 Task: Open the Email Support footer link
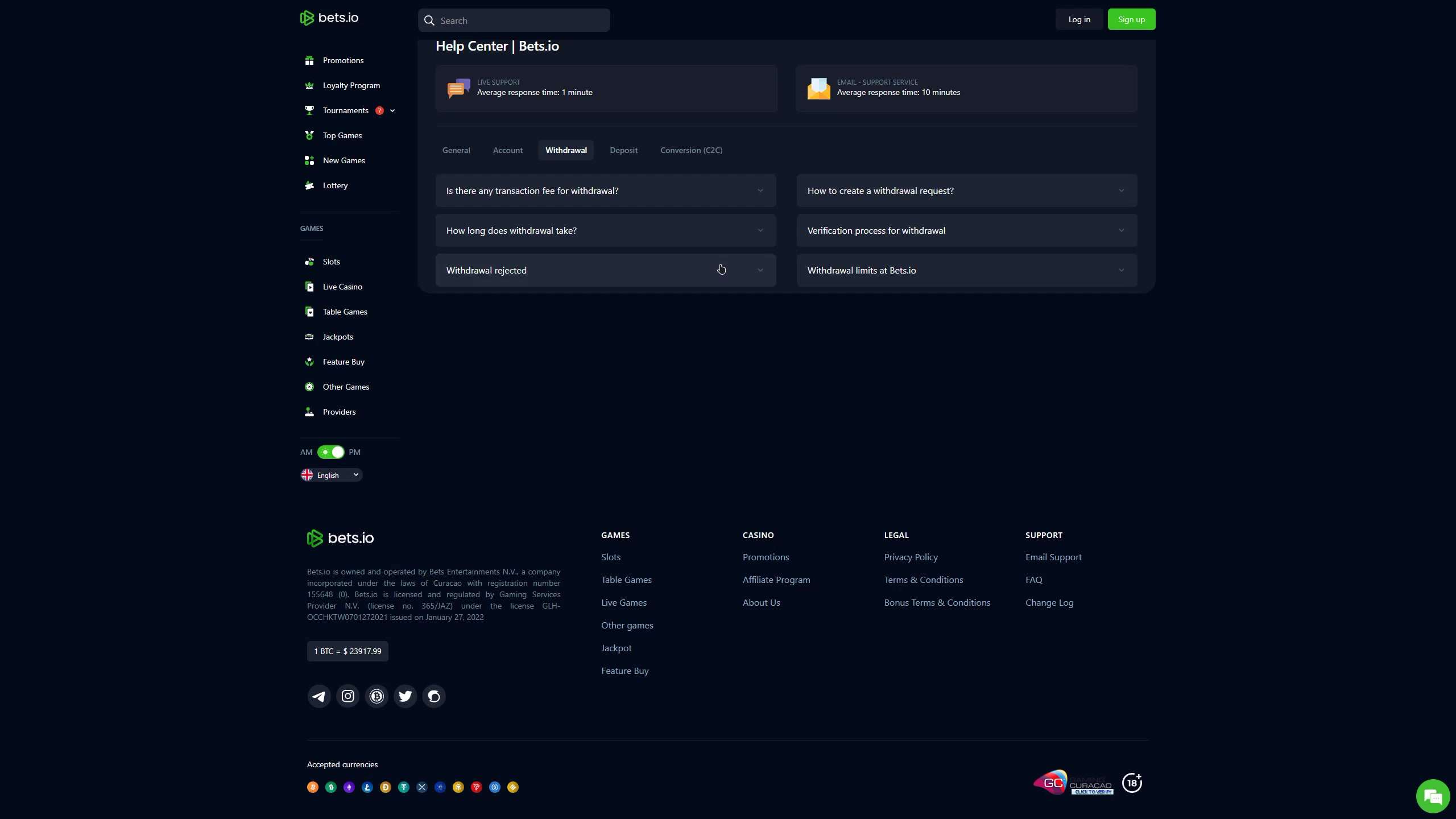click(1053, 557)
